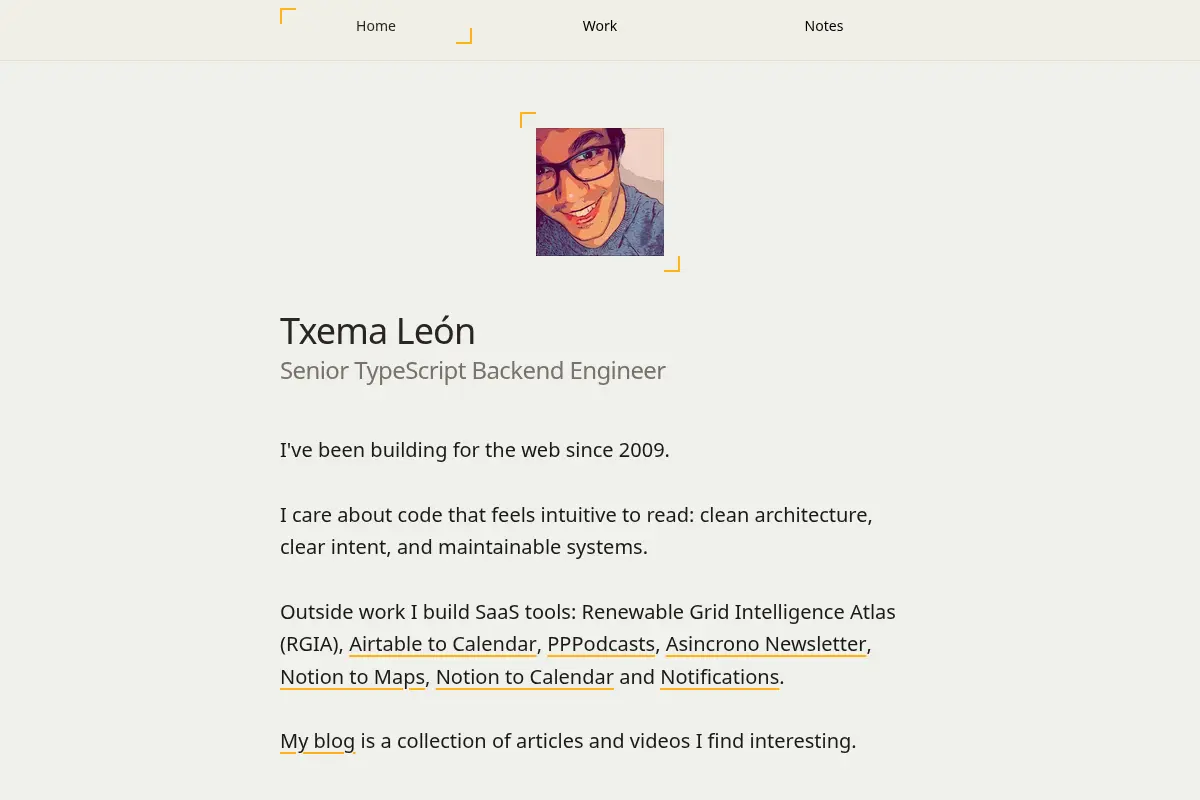Open the Asincrono Newsletter link
The width and height of the screenshot is (1200, 800).
pyautogui.click(x=766, y=644)
